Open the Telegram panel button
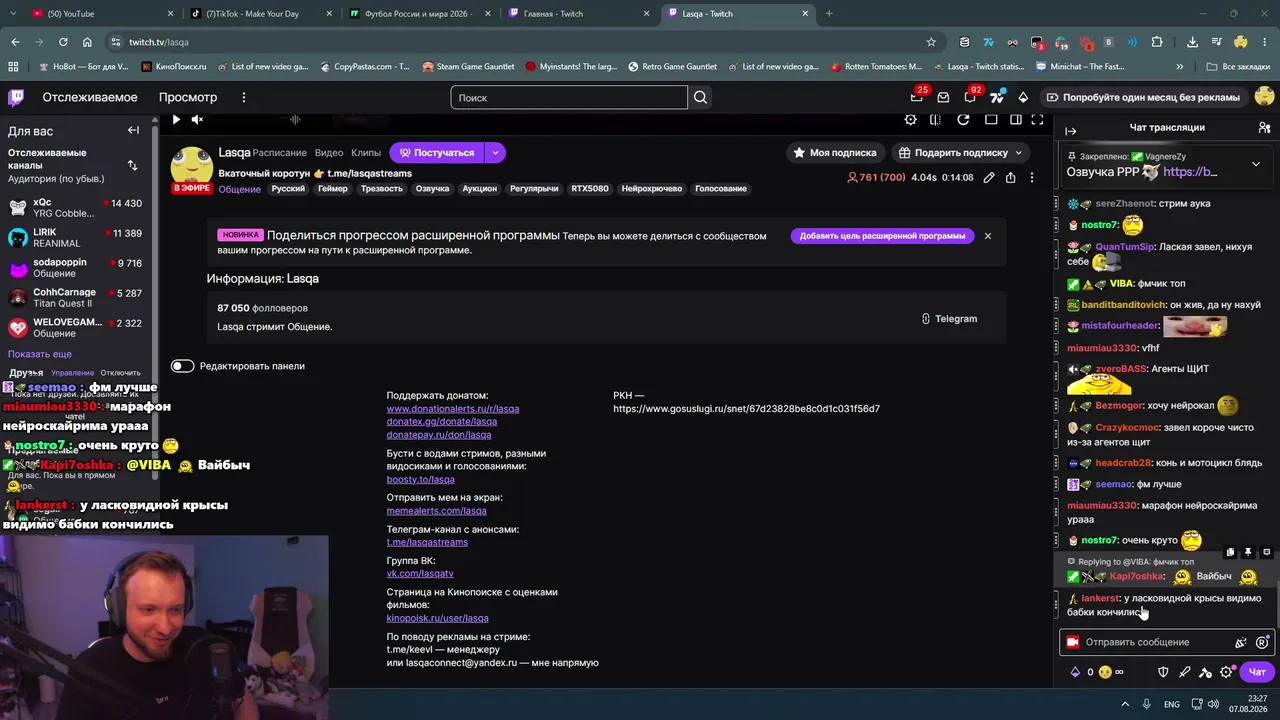Image resolution: width=1280 pixels, height=720 pixels. click(x=949, y=319)
